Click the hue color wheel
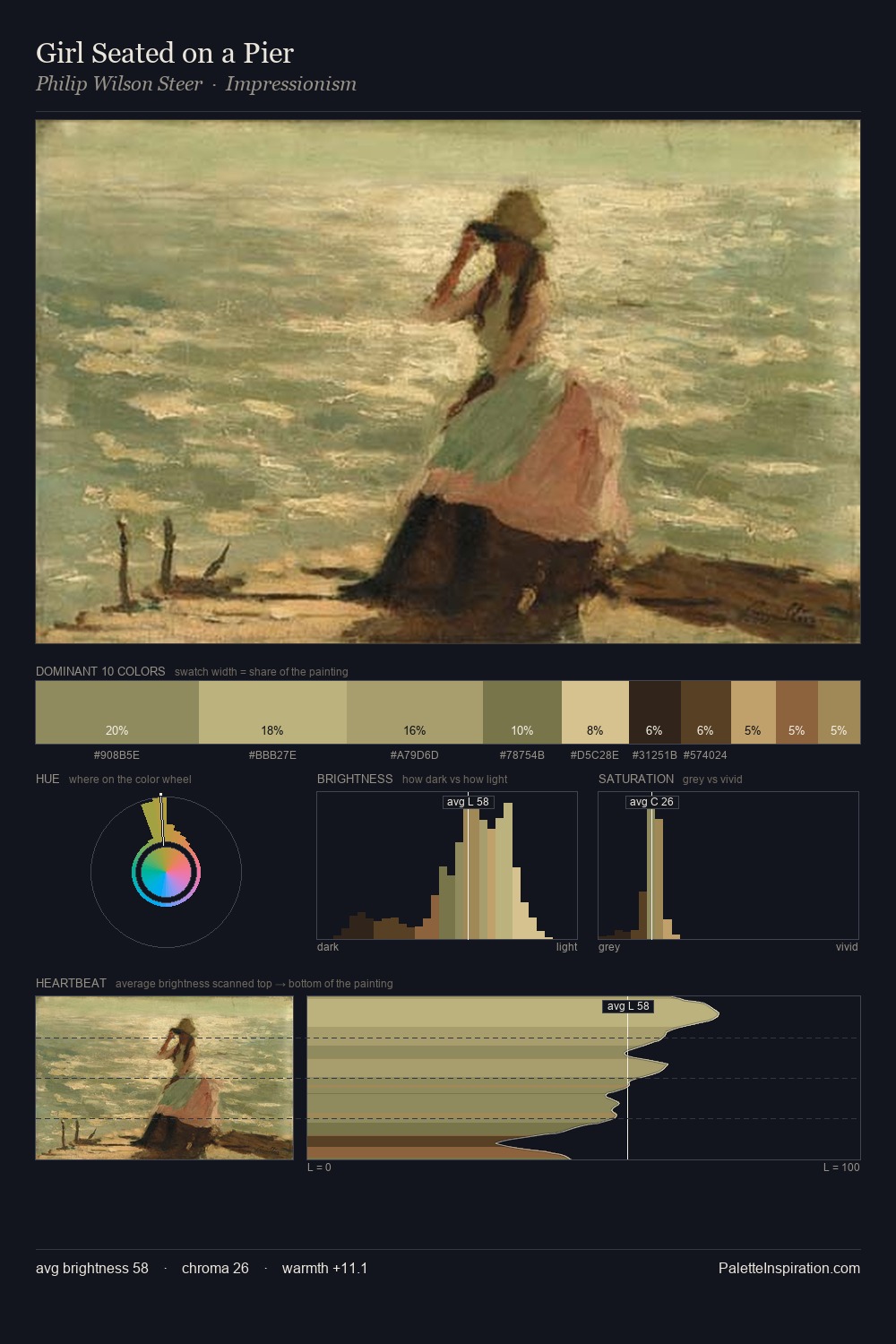 pyautogui.click(x=166, y=872)
